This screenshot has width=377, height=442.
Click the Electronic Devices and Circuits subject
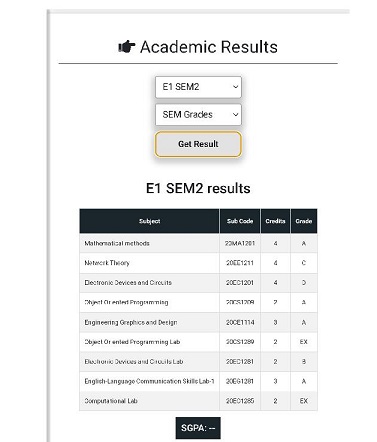(128, 283)
